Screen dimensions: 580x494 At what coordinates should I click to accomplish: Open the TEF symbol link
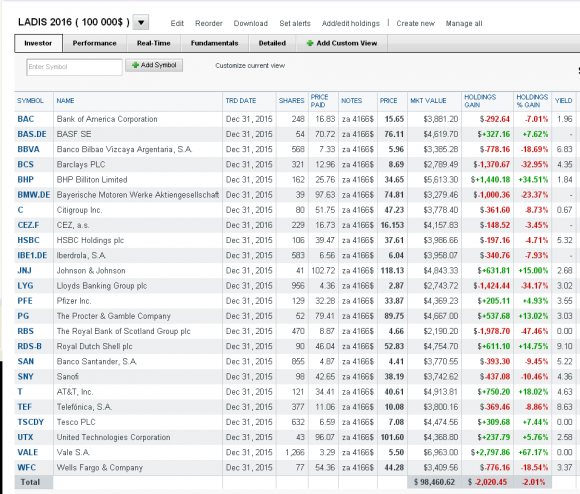24,407
